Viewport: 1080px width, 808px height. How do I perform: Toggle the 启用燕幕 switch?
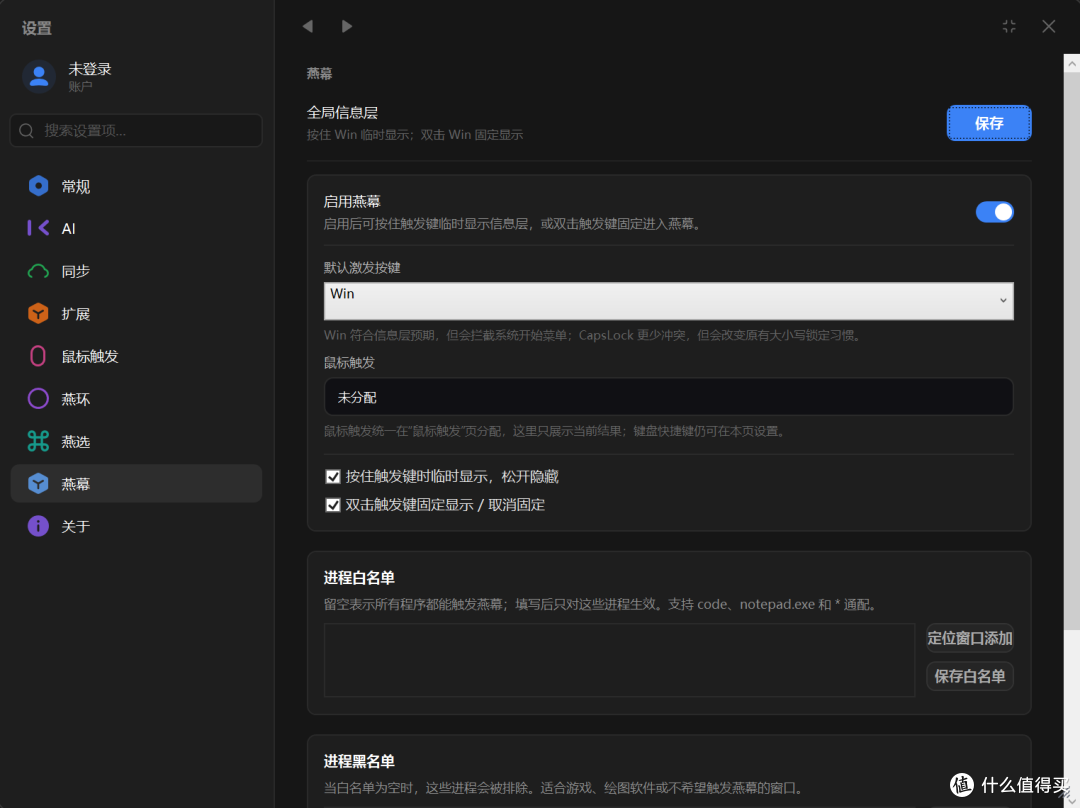(994, 212)
